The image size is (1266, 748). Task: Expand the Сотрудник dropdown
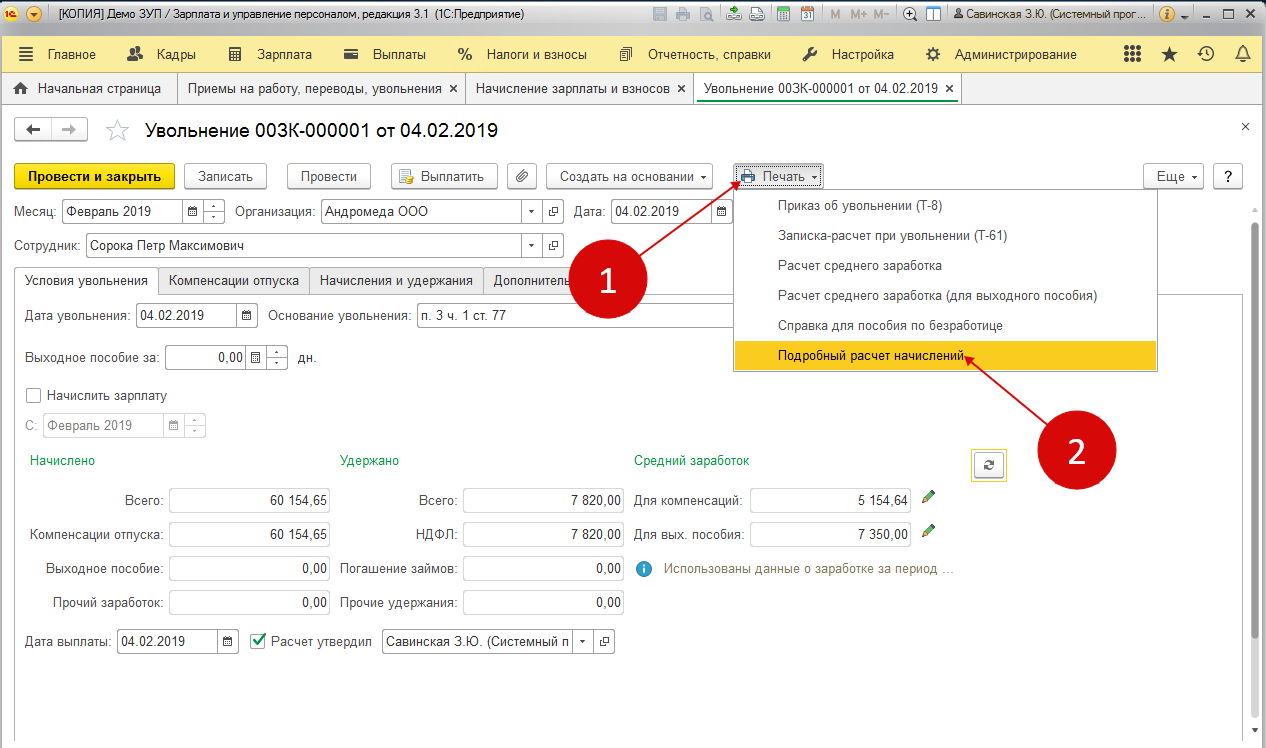point(531,245)
